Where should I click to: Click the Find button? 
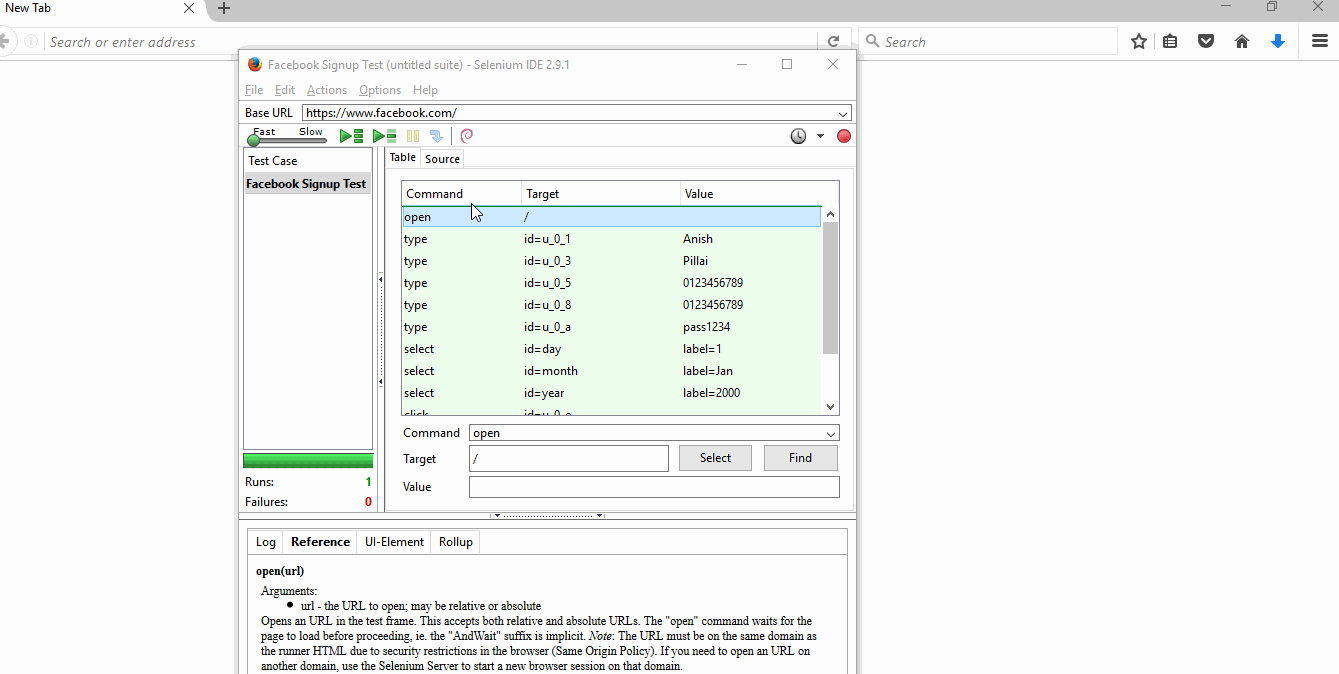(800, 457)
